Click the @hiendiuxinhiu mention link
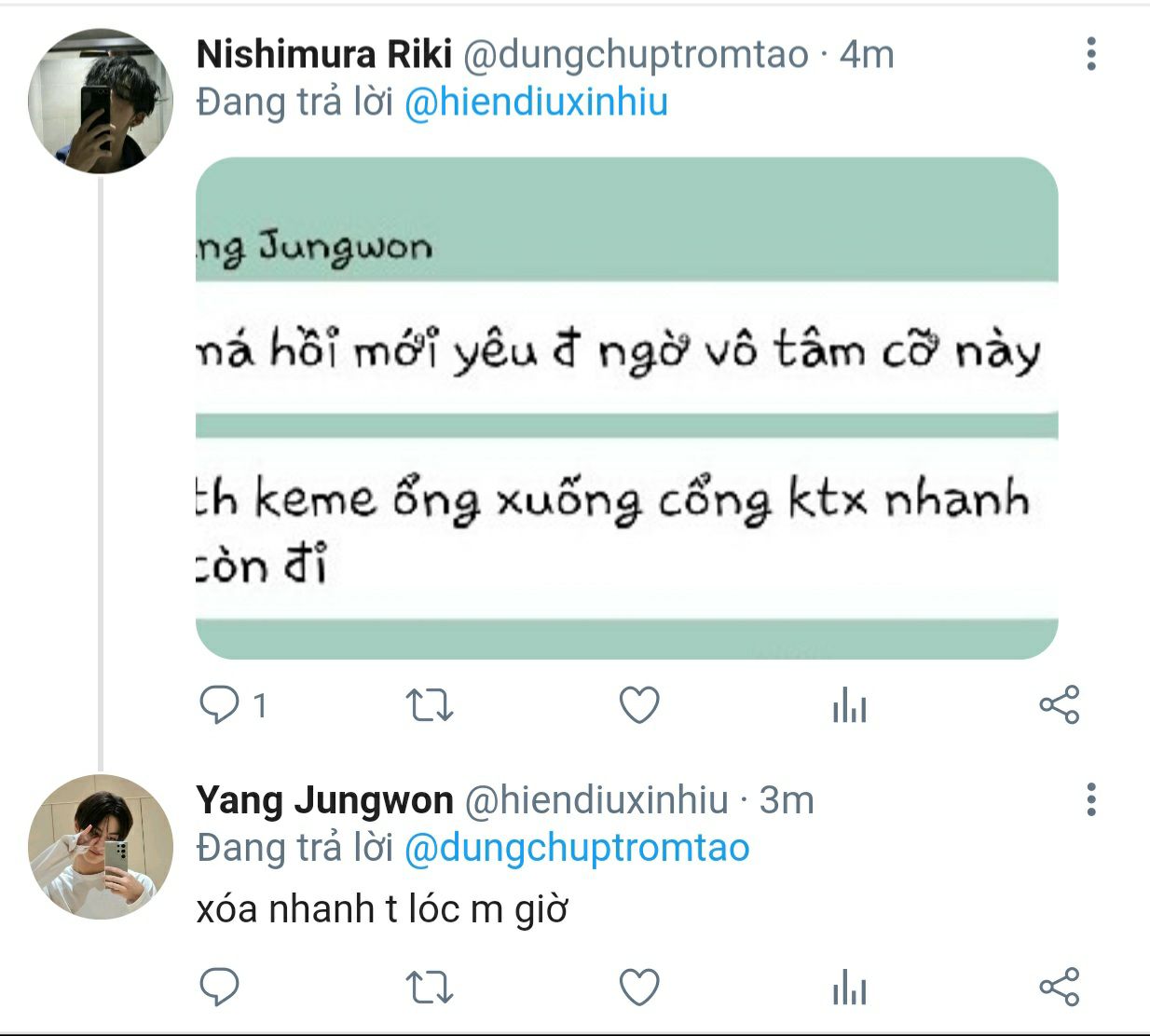 [x=536, y=102]
